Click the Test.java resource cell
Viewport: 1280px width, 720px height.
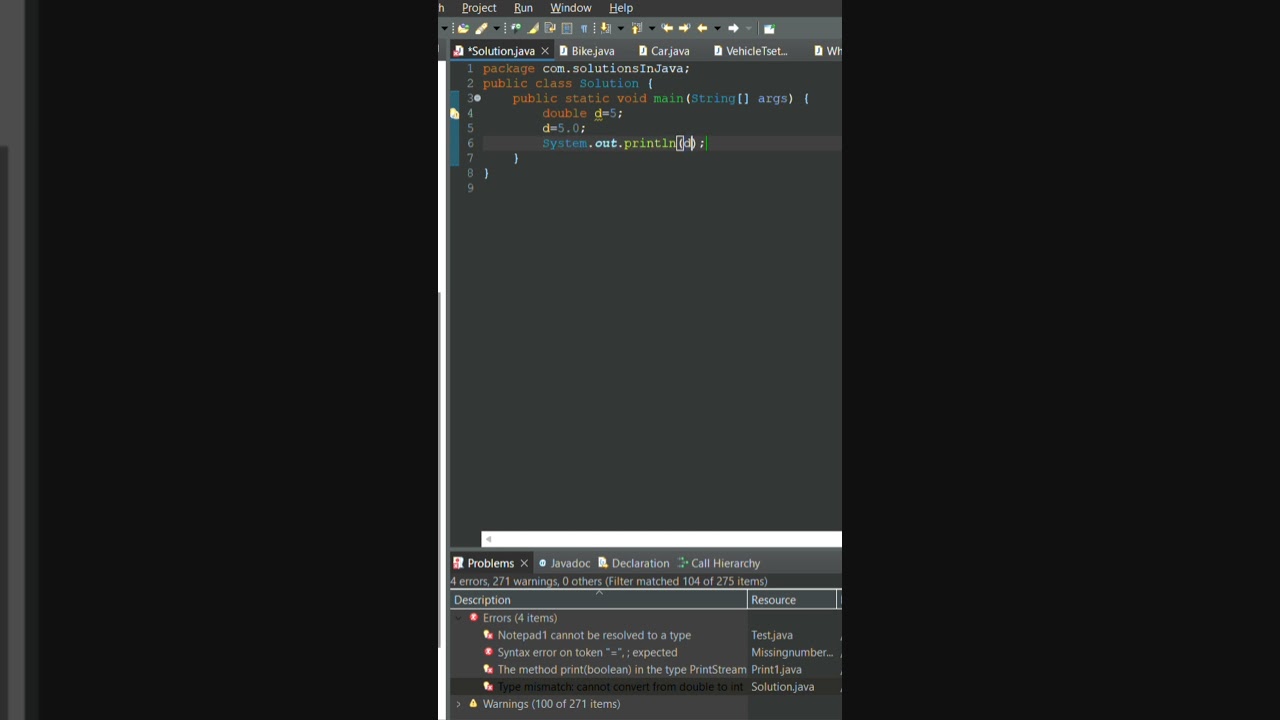(x=772, y=635)
